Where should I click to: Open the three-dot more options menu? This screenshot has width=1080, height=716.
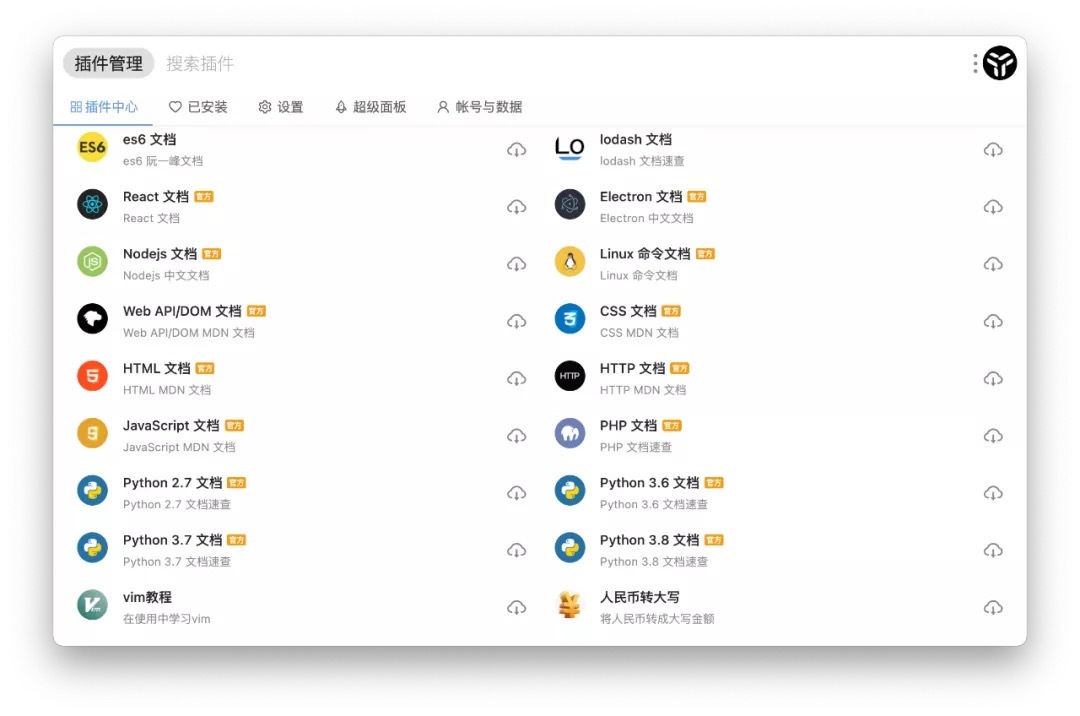[975, 63]
